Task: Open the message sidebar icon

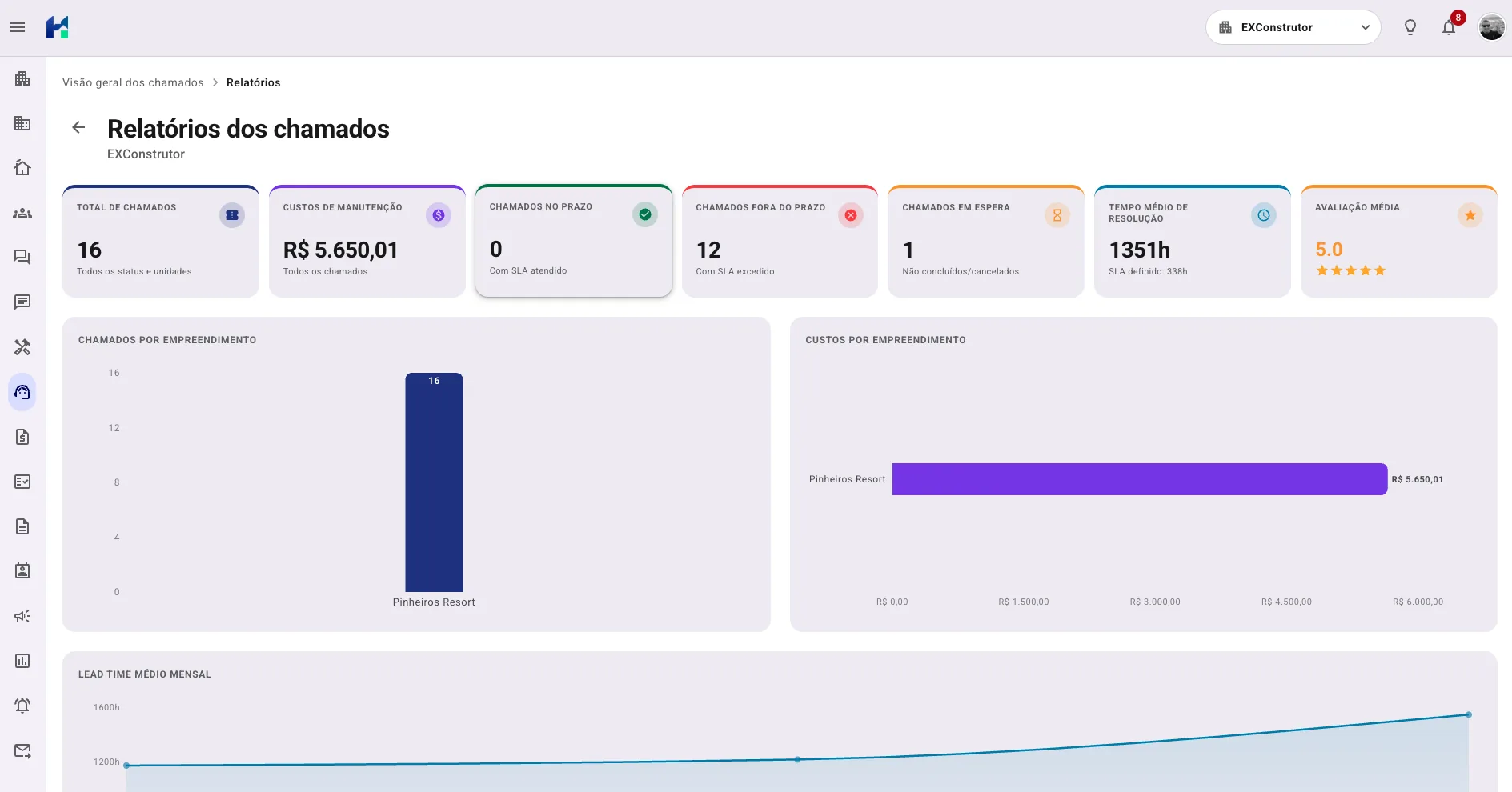Action: point(22,302)
